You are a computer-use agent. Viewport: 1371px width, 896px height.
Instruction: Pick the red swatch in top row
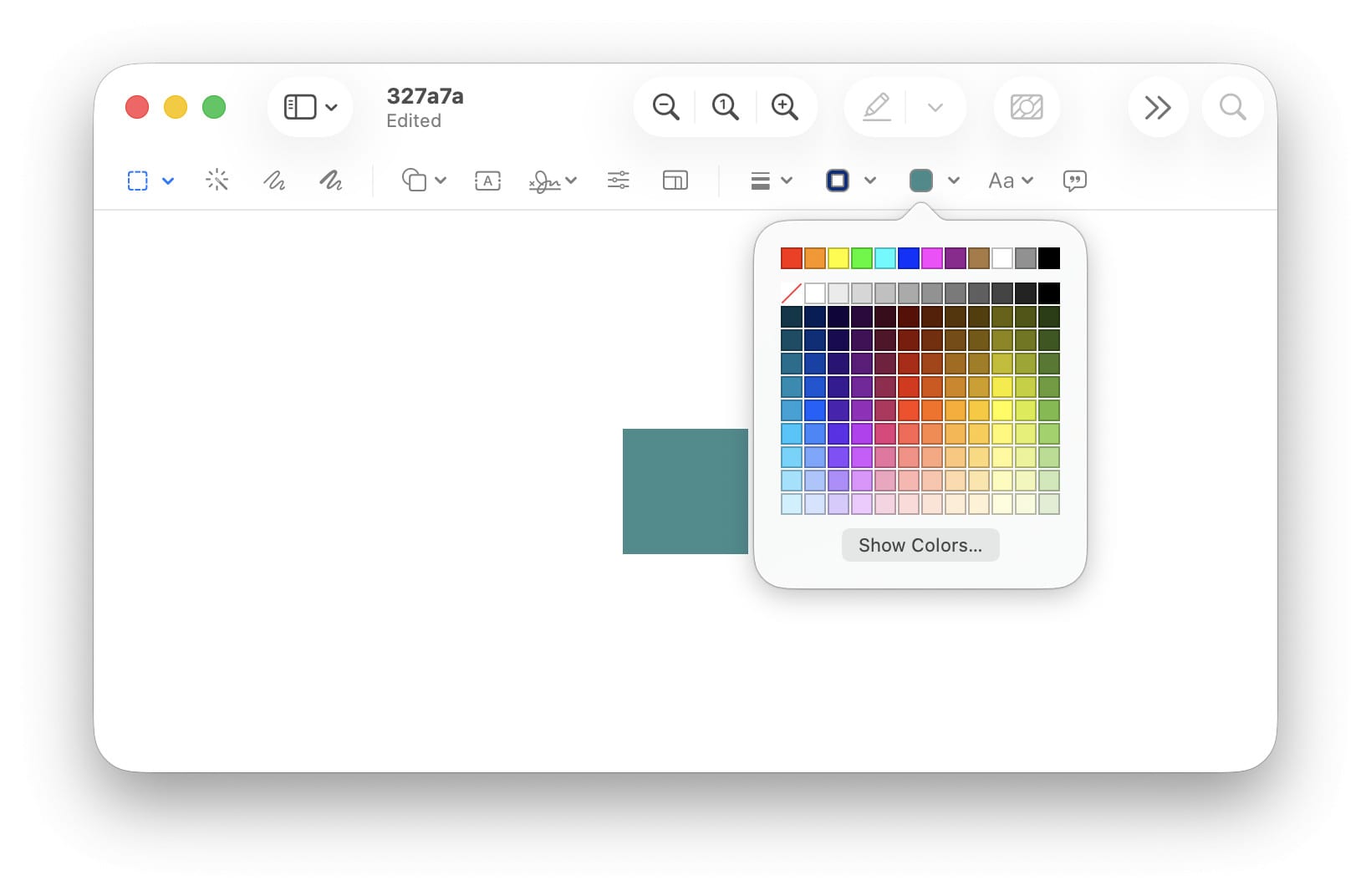coord(792,258)
